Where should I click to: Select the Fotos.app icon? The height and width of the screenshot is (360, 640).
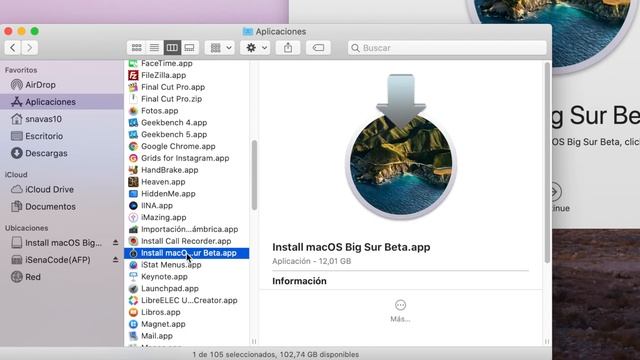(x=133, y=111)
